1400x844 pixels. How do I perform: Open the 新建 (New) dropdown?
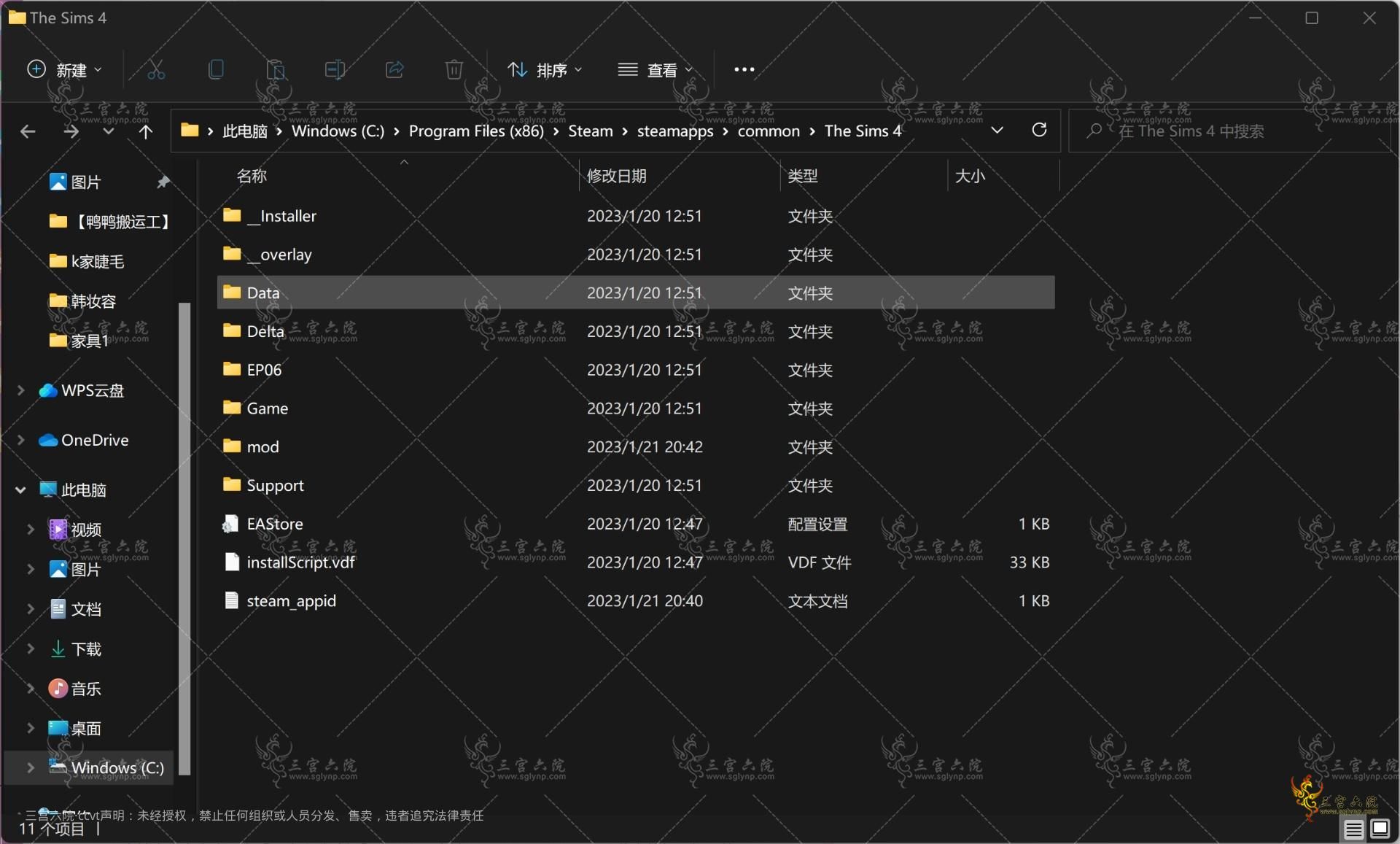(x=64, y=70)
